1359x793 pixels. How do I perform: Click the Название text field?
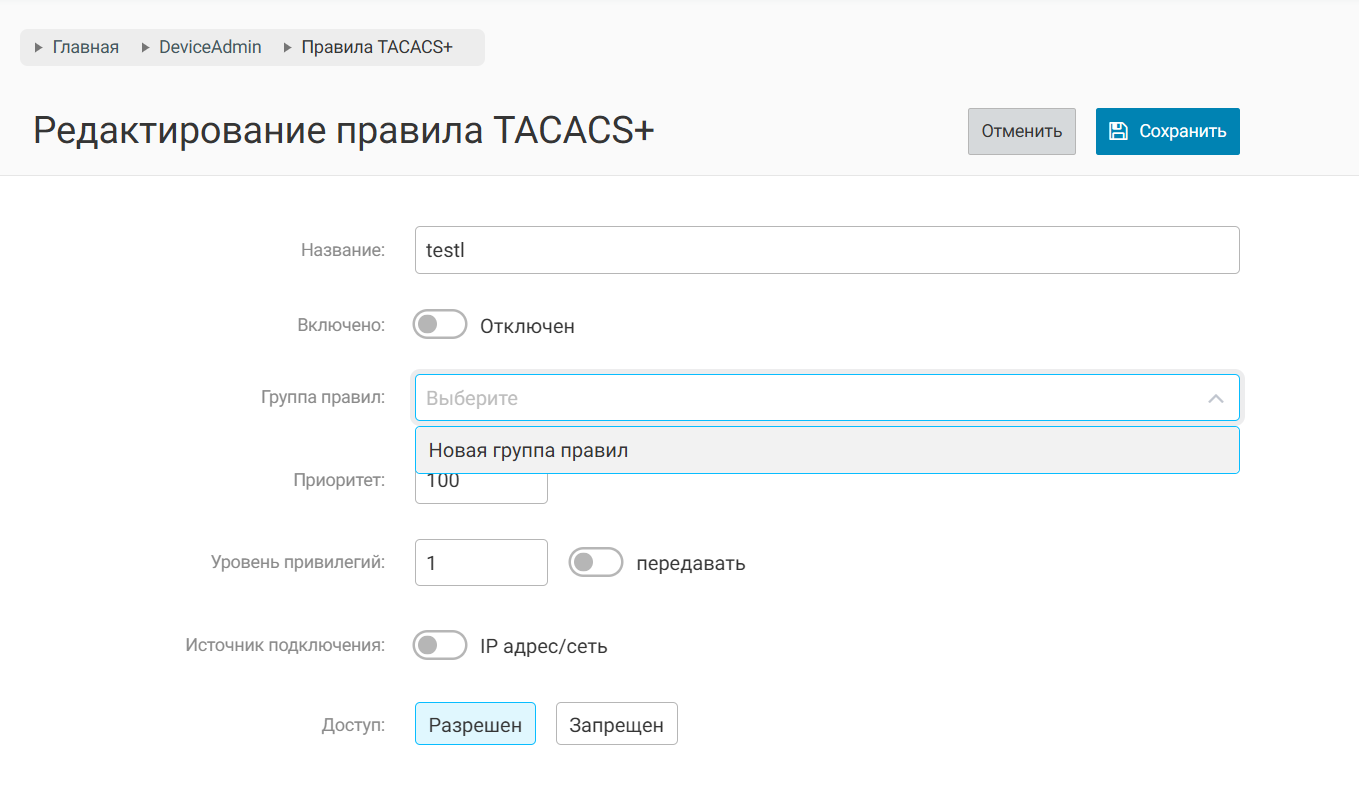(x=827, y=250)
